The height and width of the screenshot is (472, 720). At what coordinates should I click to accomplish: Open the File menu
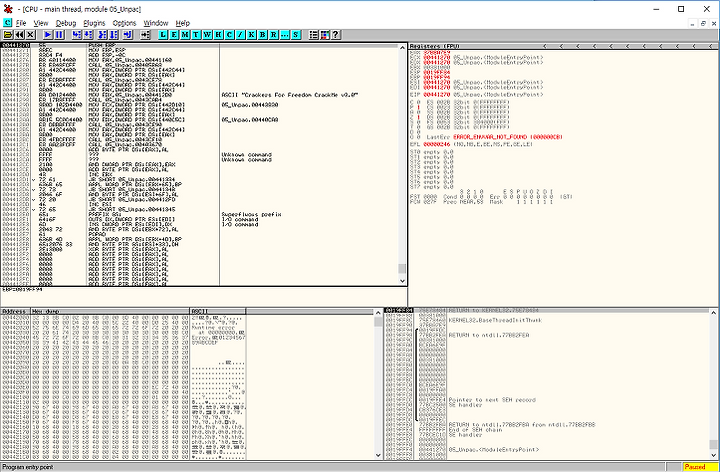[21, 23]
